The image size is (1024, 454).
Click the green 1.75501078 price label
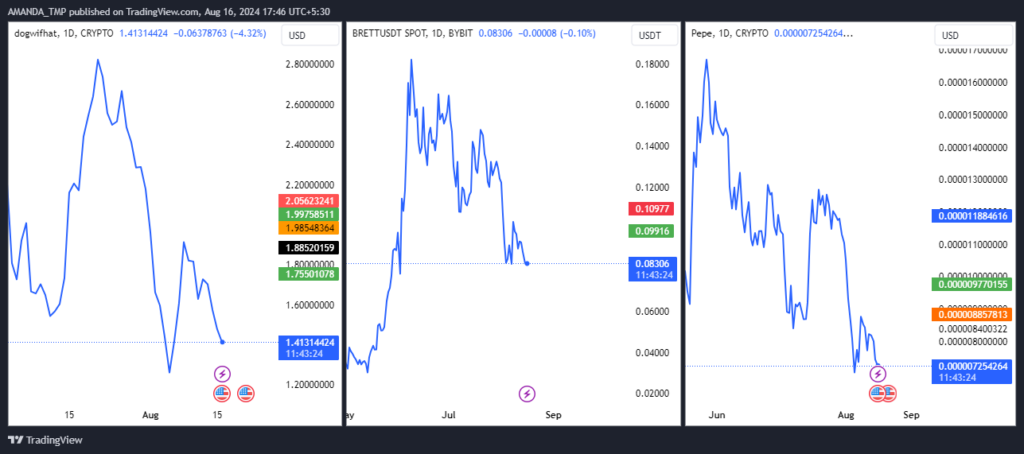click(x=309, y=274)
